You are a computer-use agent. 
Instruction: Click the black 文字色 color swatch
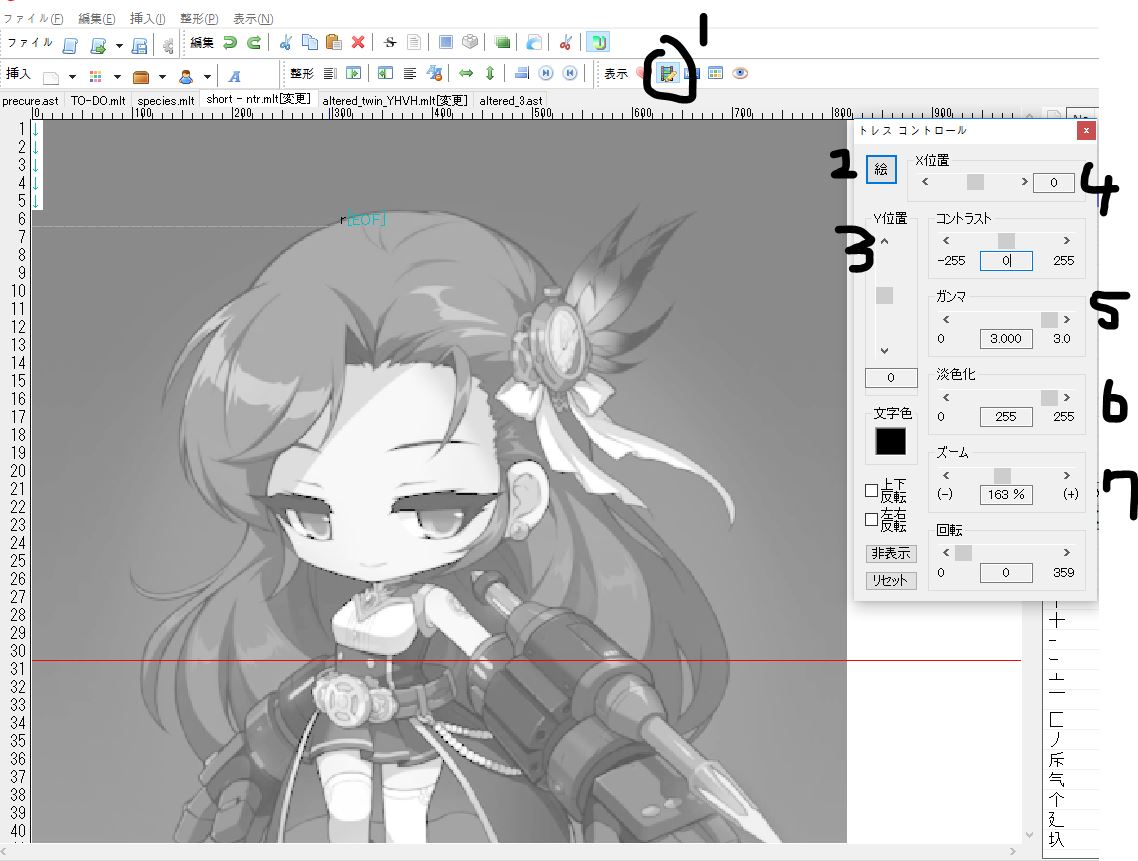click(890, 441)
